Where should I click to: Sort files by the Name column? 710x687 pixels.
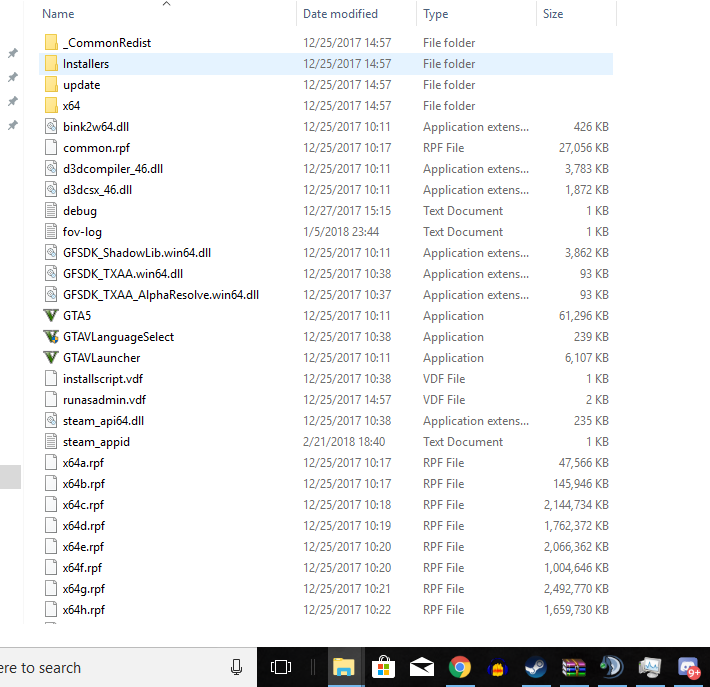pos(58,14)
